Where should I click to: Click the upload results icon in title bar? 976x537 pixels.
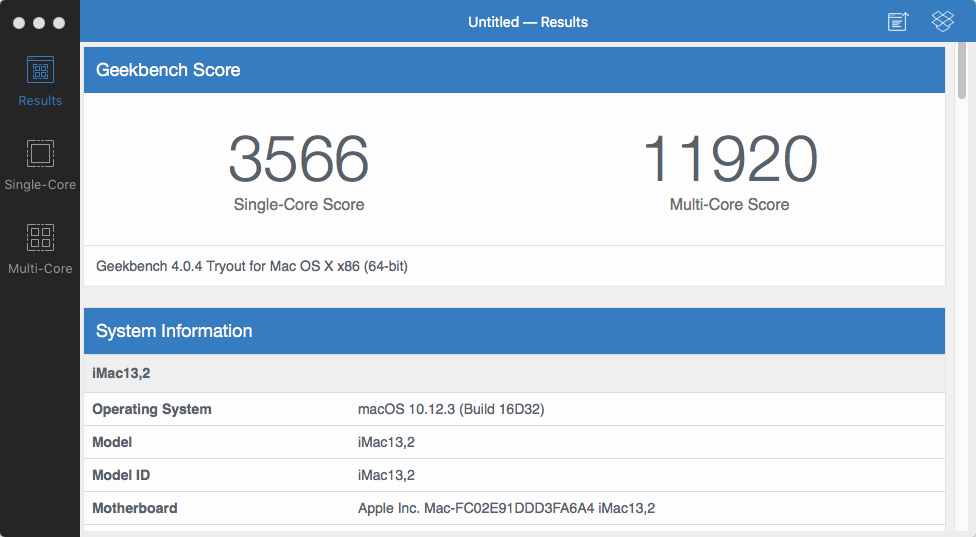click(898, 22)
